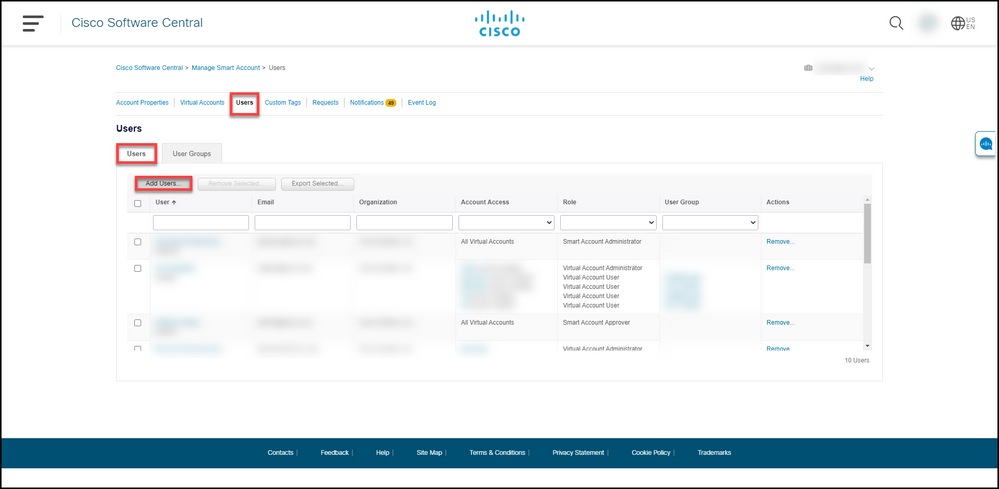Open the Site Map footer link
The height and width of the screenshot is (489, 999).
429,453
